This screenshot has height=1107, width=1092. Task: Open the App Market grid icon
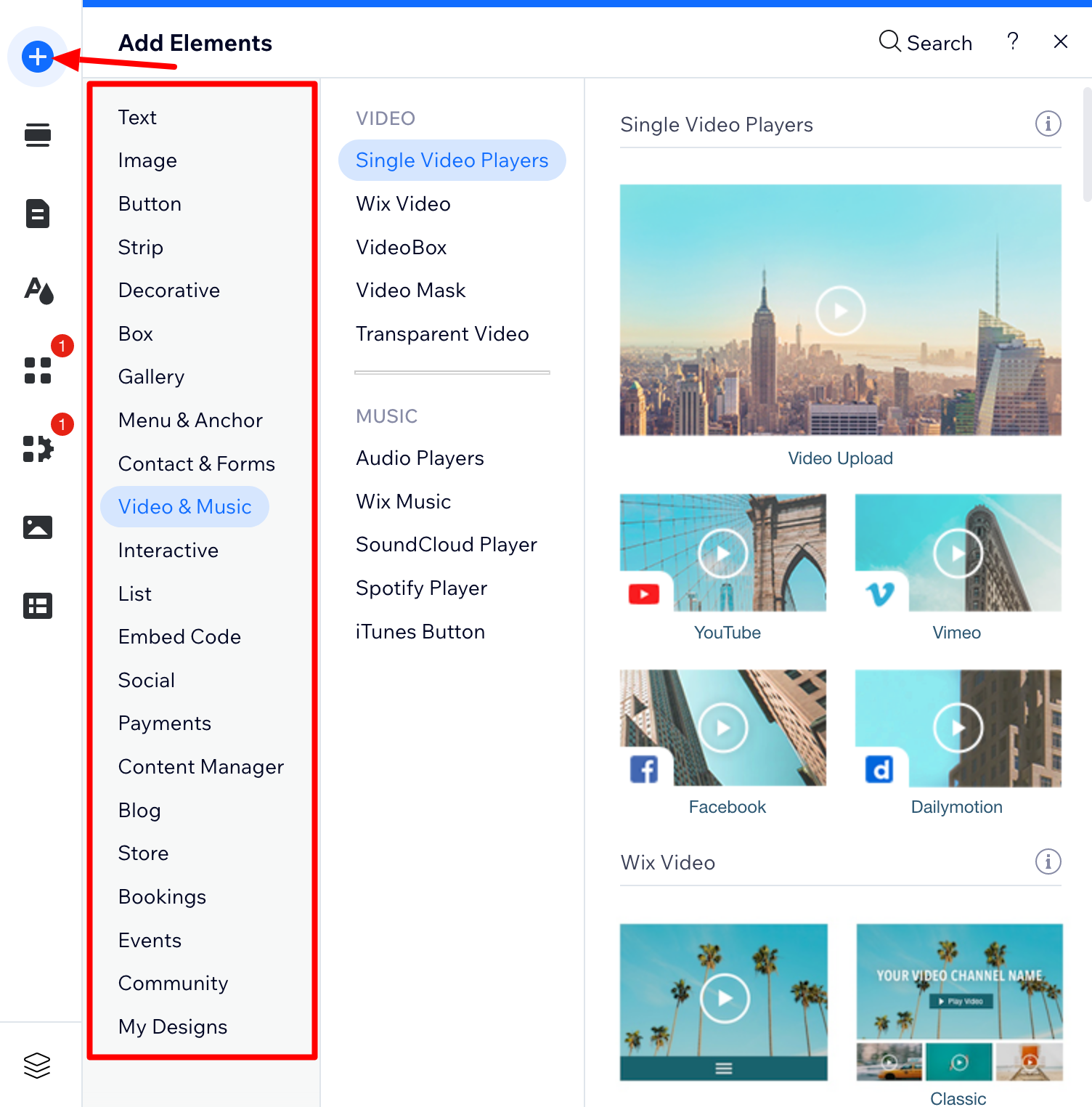[x=37, y=370]
